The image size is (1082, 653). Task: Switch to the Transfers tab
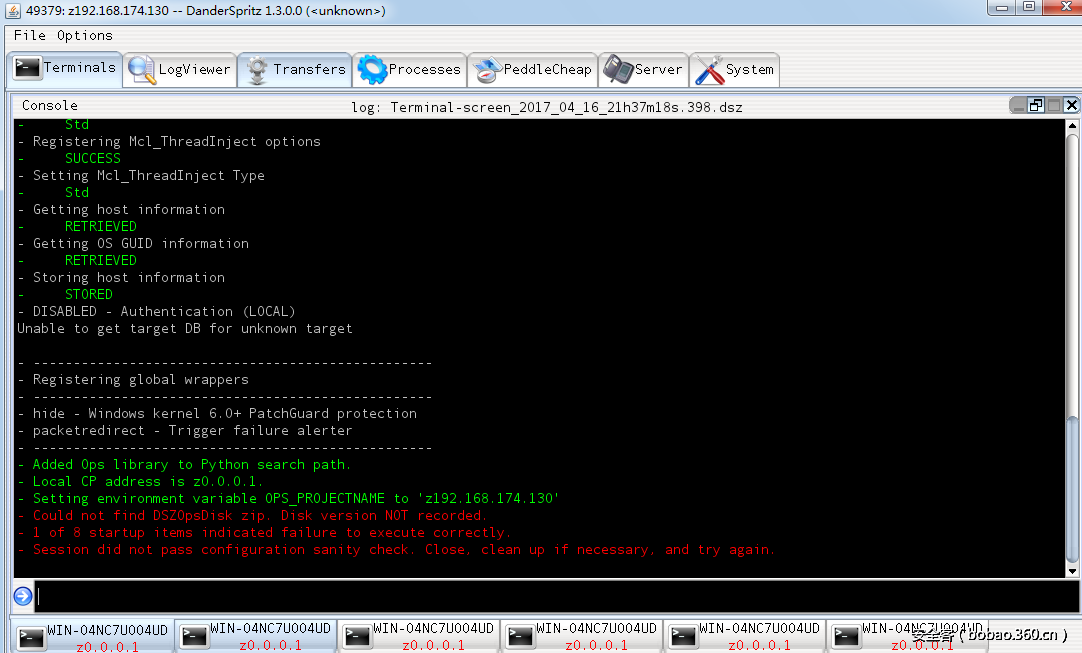tap(295, 70)
